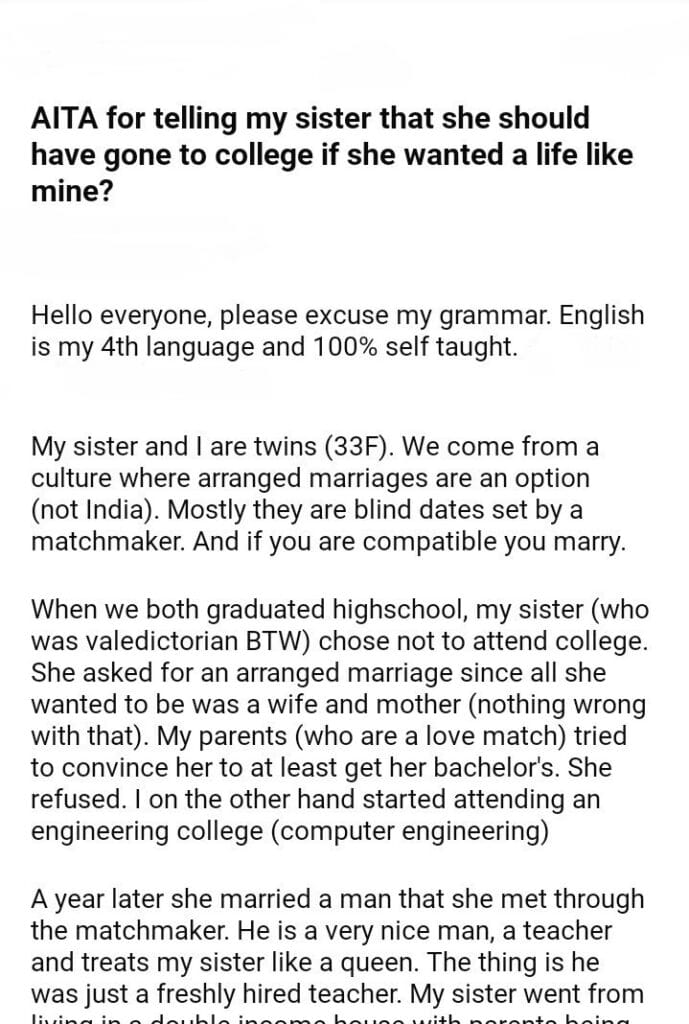Click the "Hello everyone" greeting paragraph

click(338, 333)
